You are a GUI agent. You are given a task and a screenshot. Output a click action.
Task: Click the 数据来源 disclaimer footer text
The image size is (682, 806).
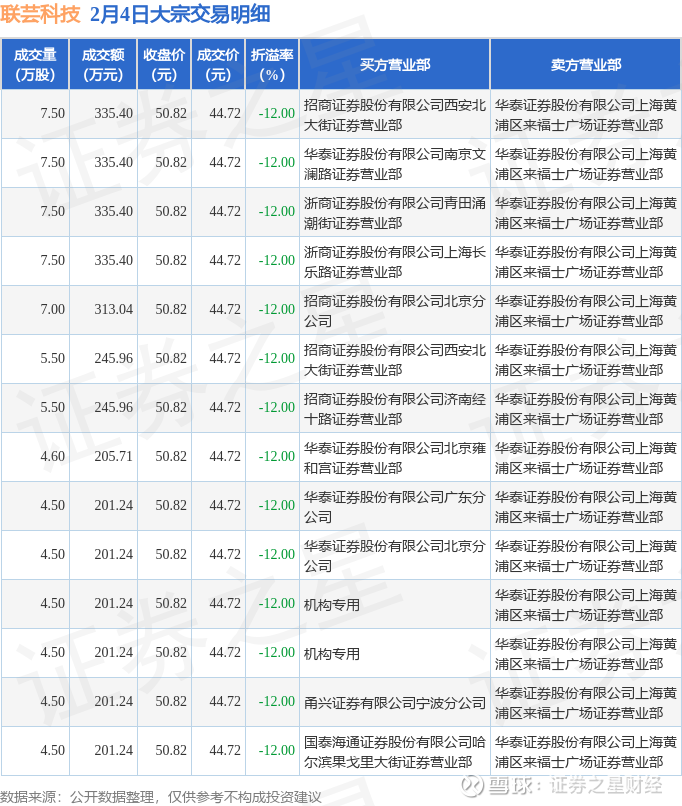coord(161,797)
